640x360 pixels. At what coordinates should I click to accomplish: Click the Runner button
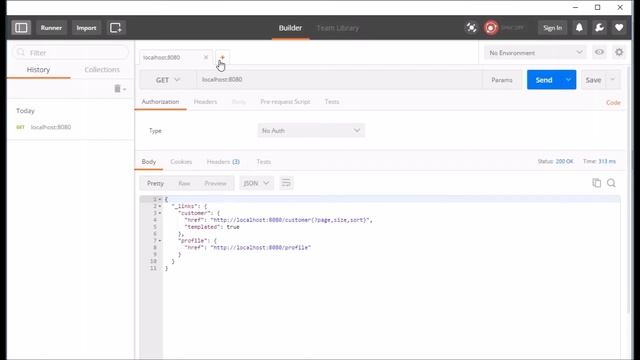pyautogui.click(x=51, y=28)
